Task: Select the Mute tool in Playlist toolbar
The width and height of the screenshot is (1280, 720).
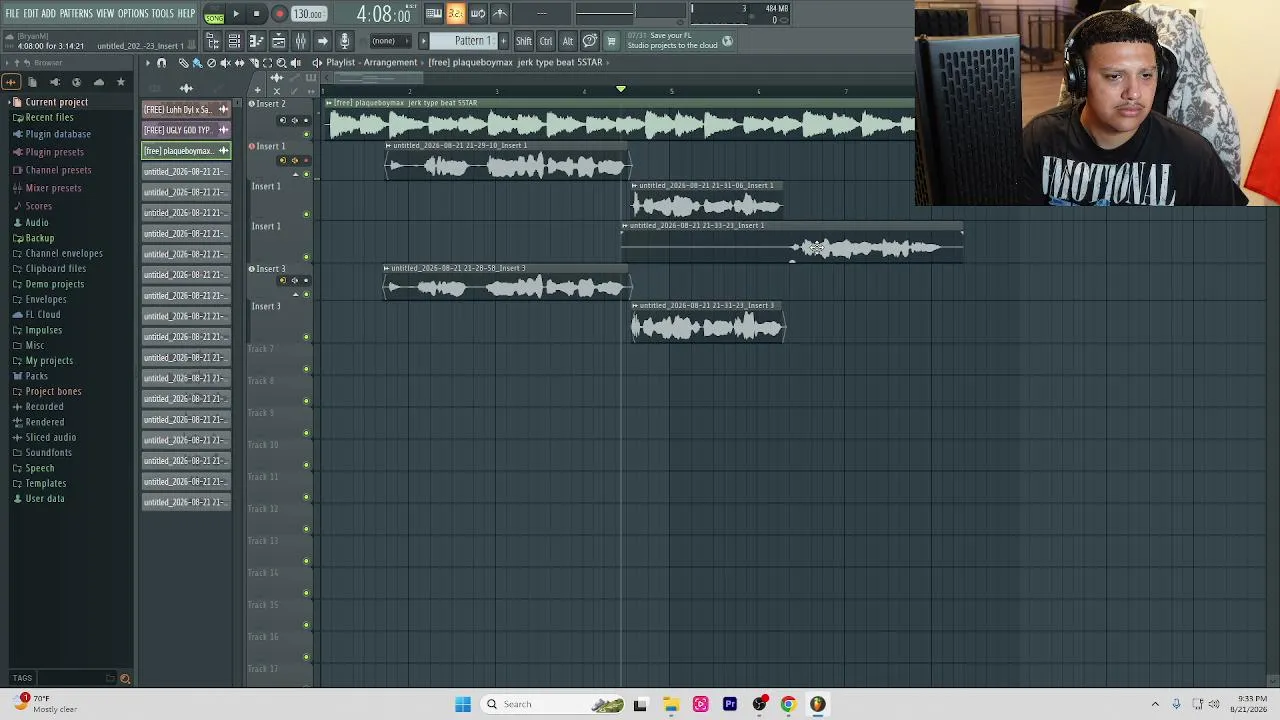Action: point(225,63)
